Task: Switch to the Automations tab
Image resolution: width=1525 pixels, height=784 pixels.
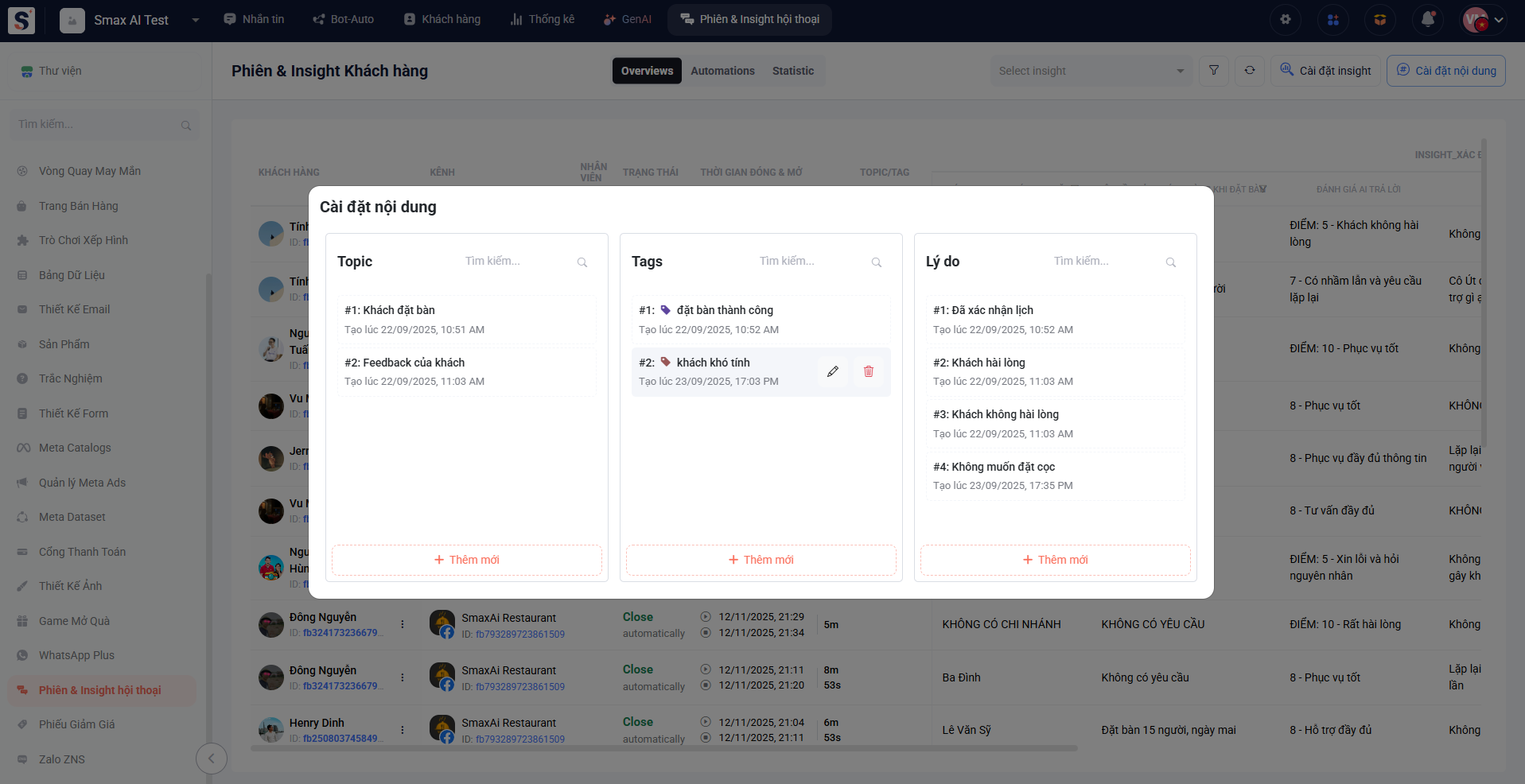Action: (x=722, y=71)
